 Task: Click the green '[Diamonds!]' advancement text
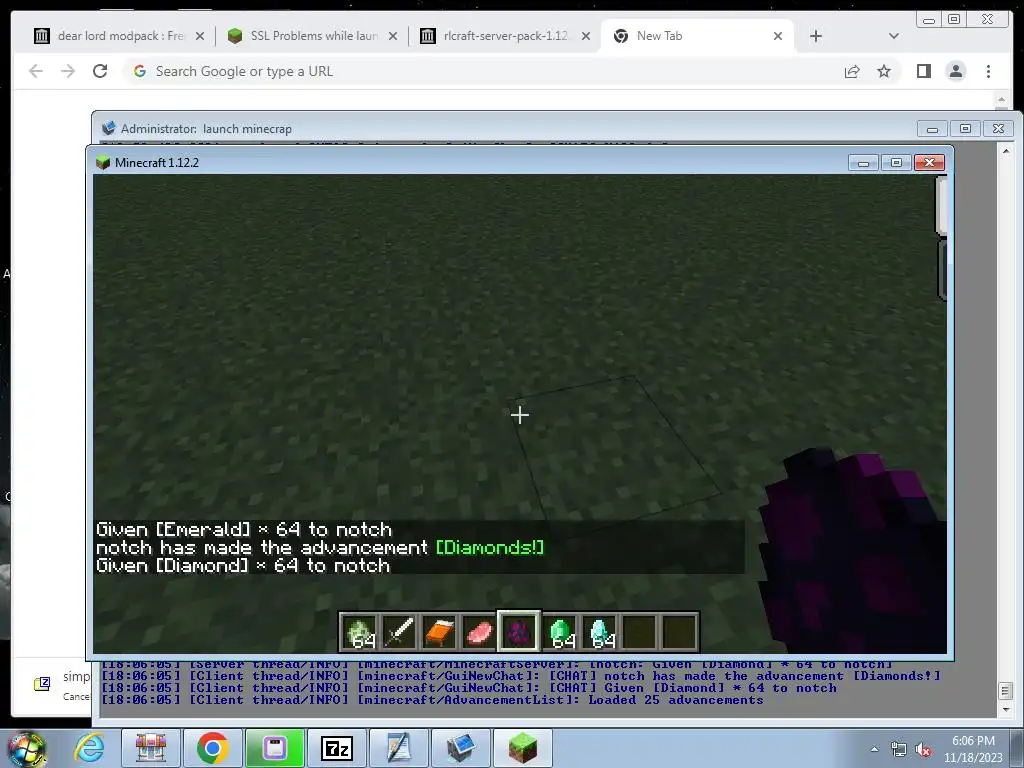490,547
